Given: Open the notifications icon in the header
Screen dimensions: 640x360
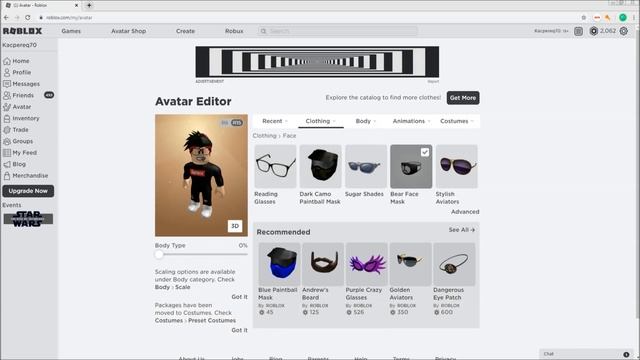Looking at the screenshot, I should (578, 31).
